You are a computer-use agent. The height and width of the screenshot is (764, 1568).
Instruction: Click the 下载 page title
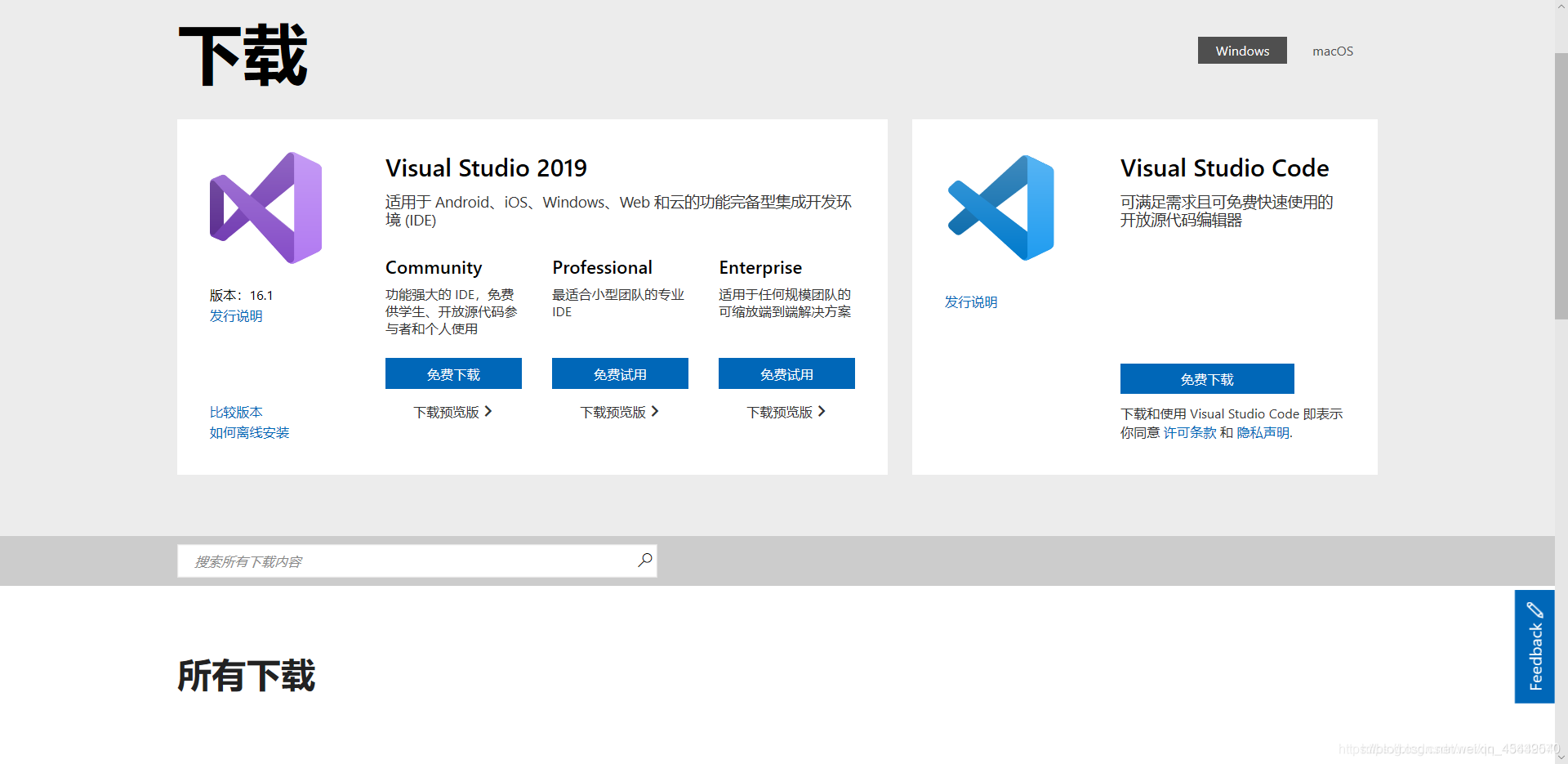[x=243, y=55]
